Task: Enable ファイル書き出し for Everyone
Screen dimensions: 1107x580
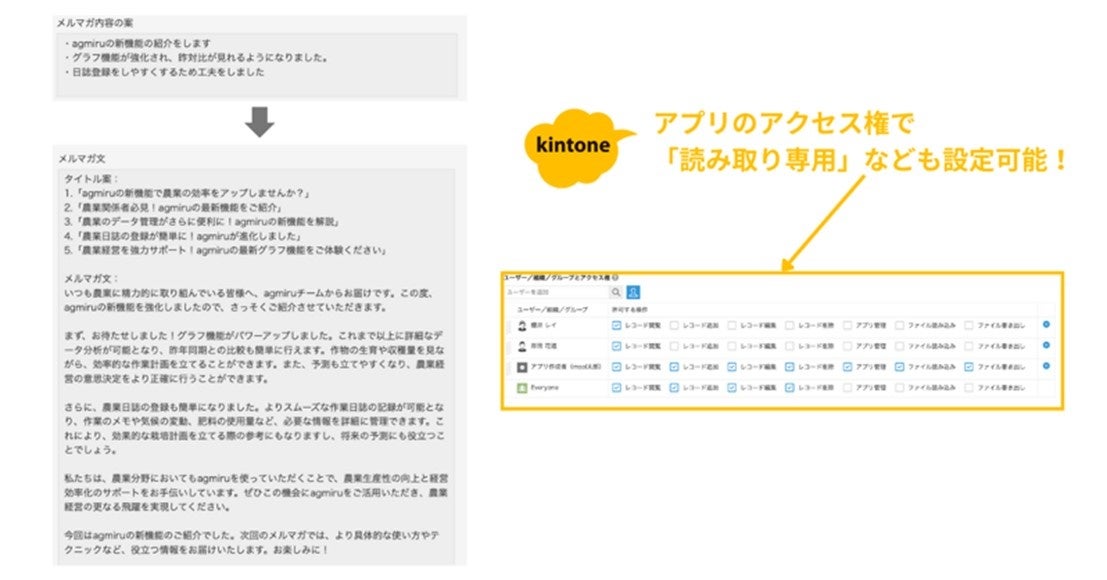Action: 969,387
